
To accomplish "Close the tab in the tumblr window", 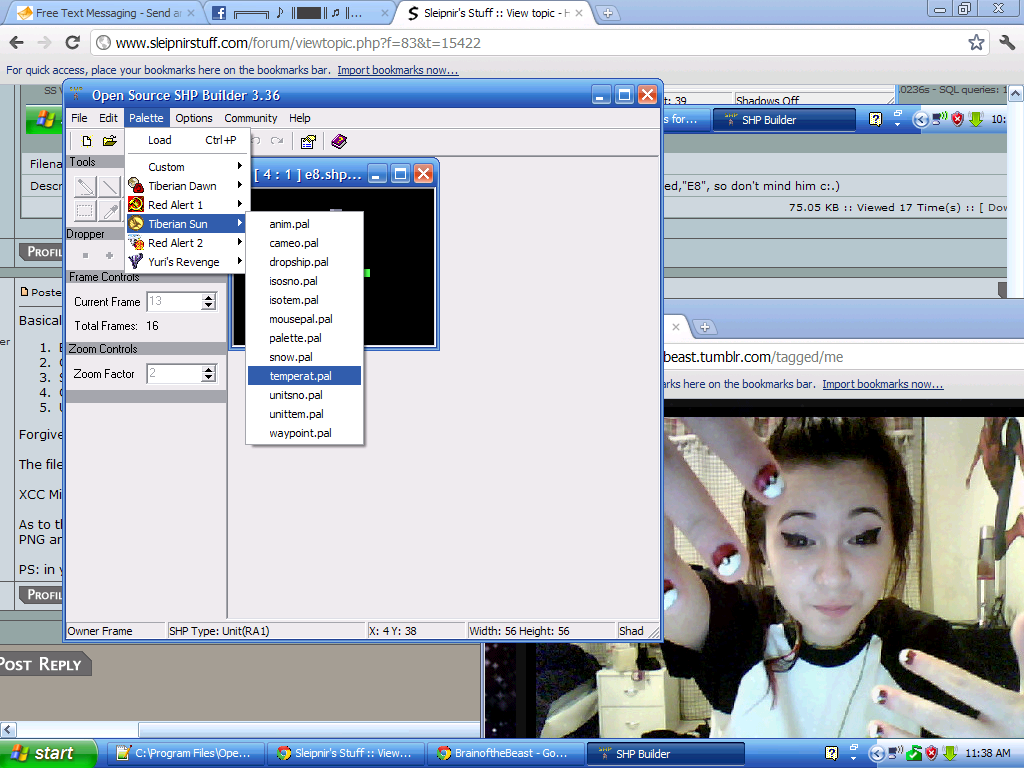I will (676, 327).
